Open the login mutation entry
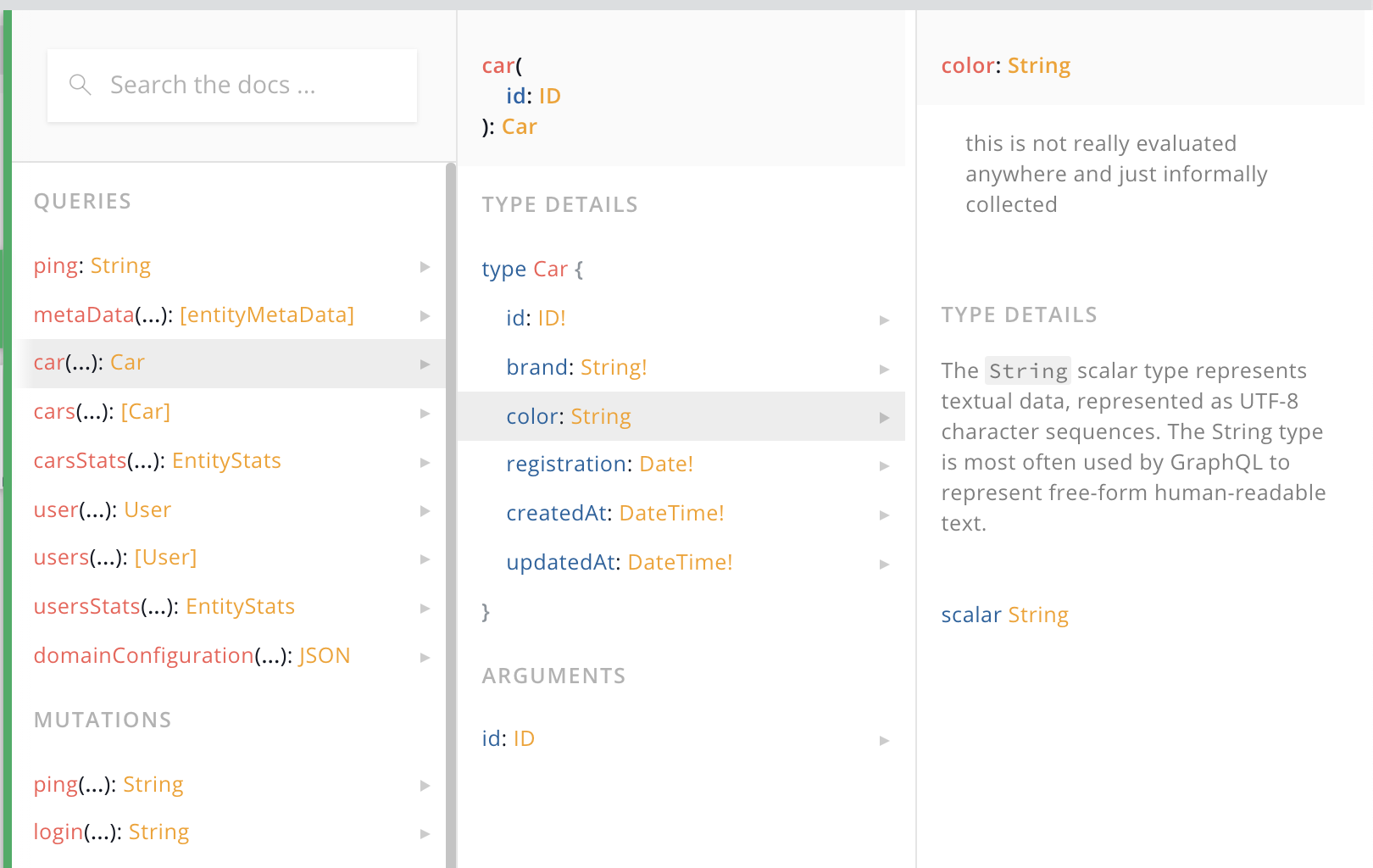 111,832
